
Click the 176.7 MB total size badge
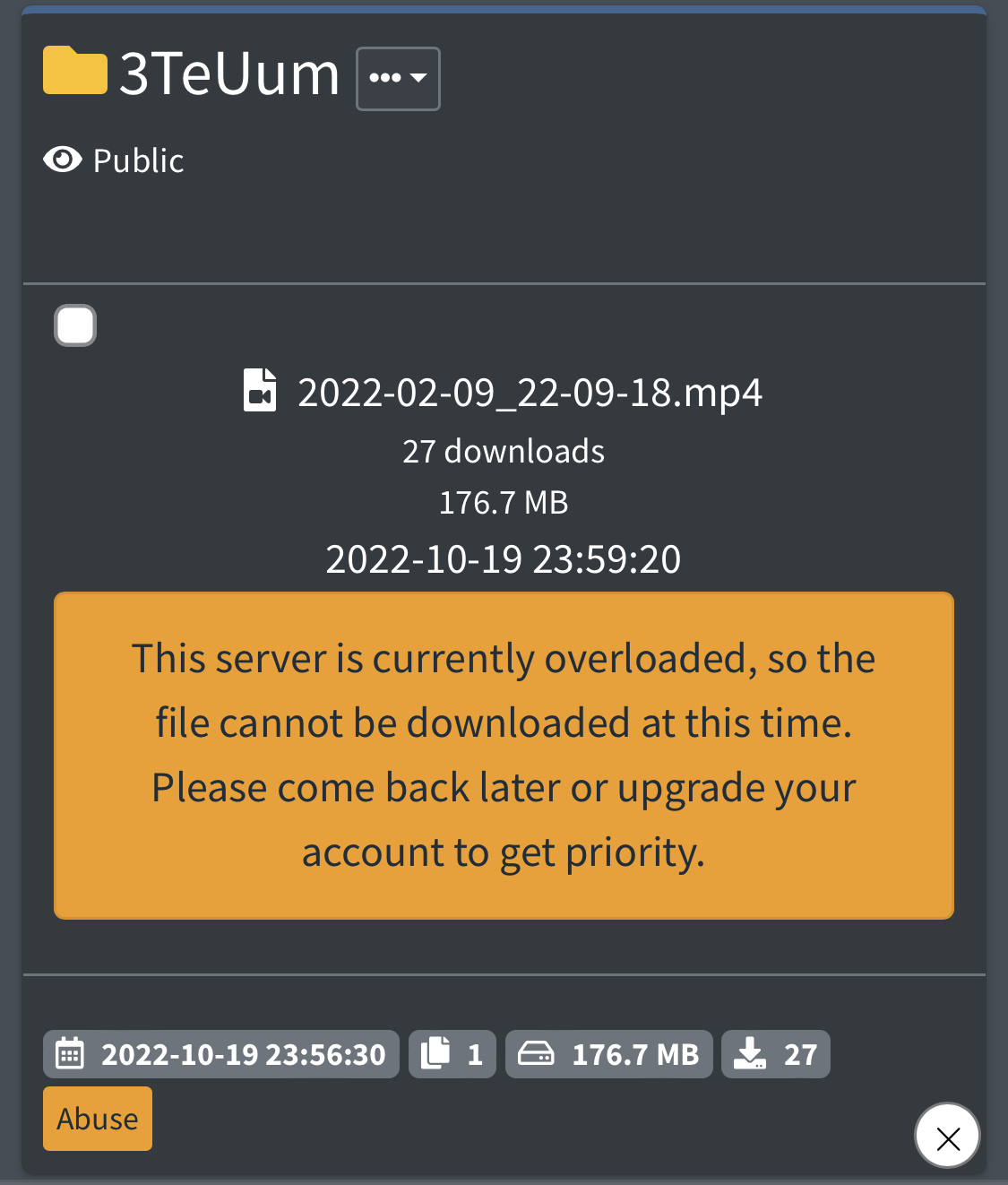click(609, 1054)
